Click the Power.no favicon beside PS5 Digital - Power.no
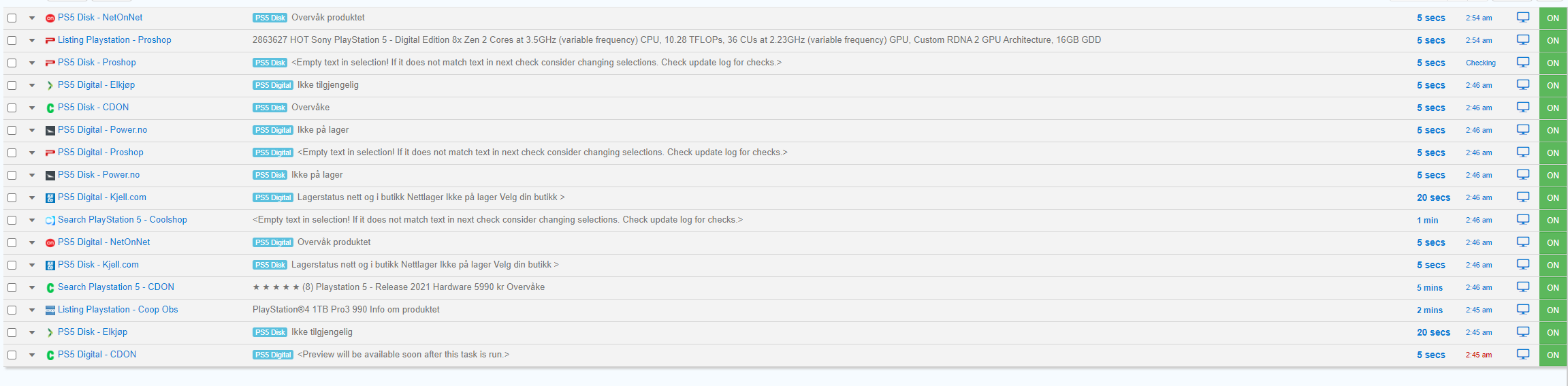1568x386 pixels. (x=50, y=131)
